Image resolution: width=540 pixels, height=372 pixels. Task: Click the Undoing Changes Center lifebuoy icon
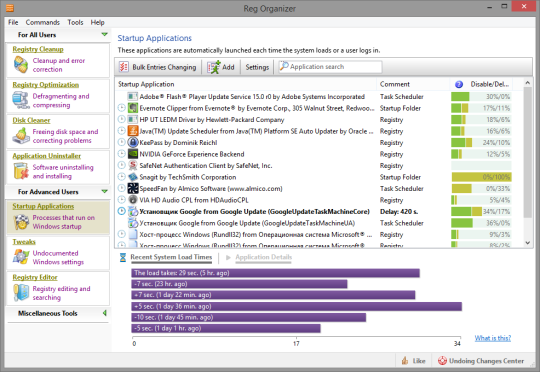click(442, 361)
